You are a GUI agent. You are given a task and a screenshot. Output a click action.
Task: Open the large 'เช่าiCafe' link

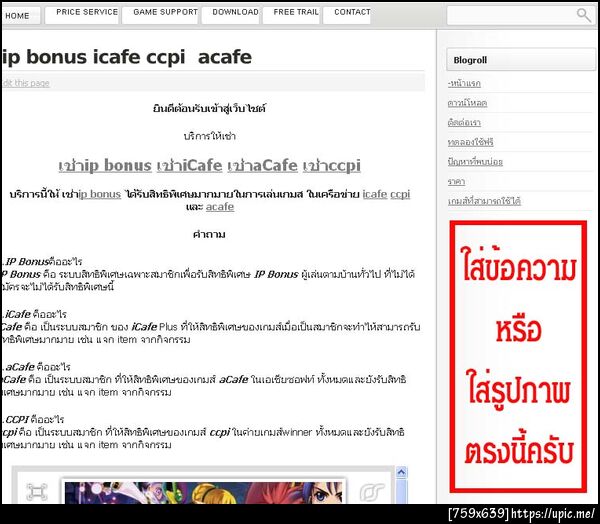coord(189,166)
